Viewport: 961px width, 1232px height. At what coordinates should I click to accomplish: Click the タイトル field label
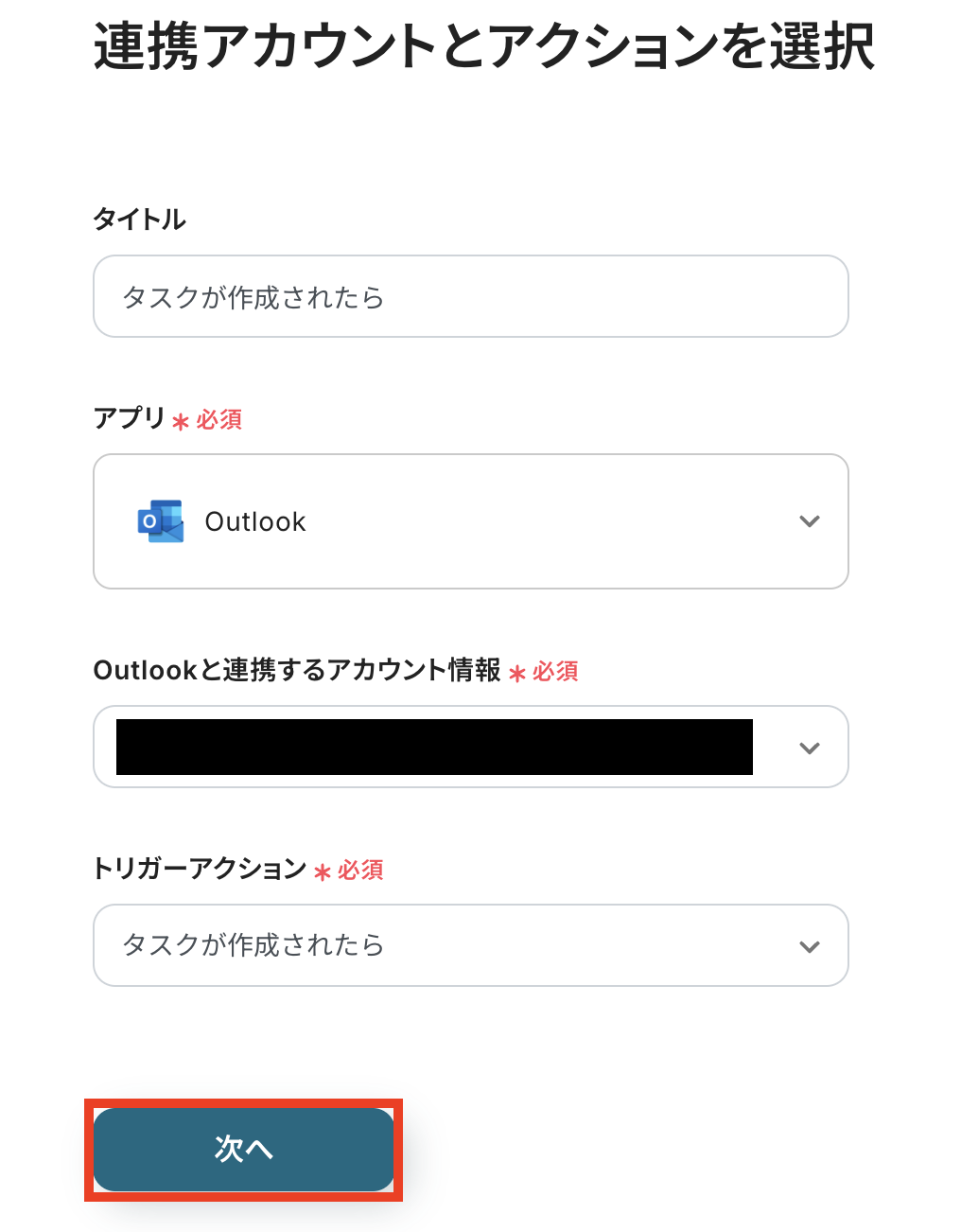pyautogui.click(x=139, y=220)
